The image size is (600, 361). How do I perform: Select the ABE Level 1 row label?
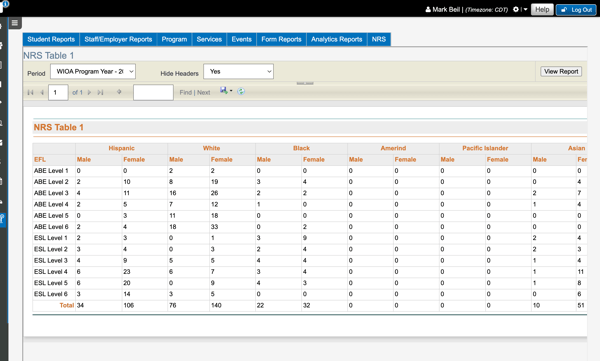click(x=51, y=171)
